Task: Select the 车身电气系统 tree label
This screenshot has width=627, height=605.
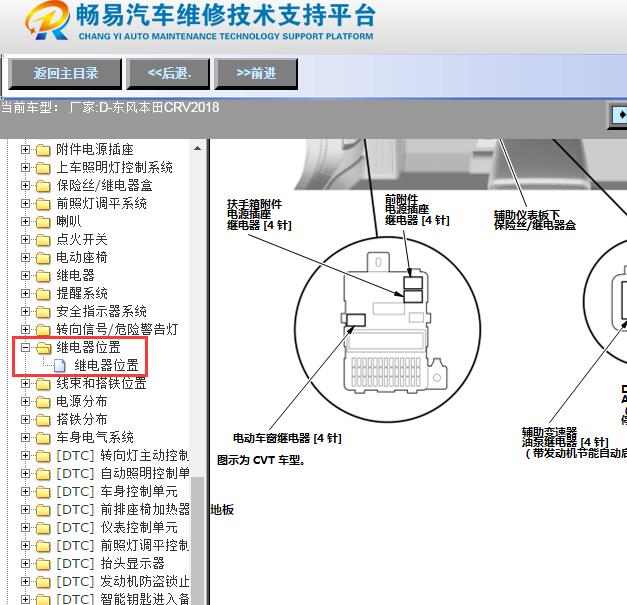Action: tap(95, 437)
